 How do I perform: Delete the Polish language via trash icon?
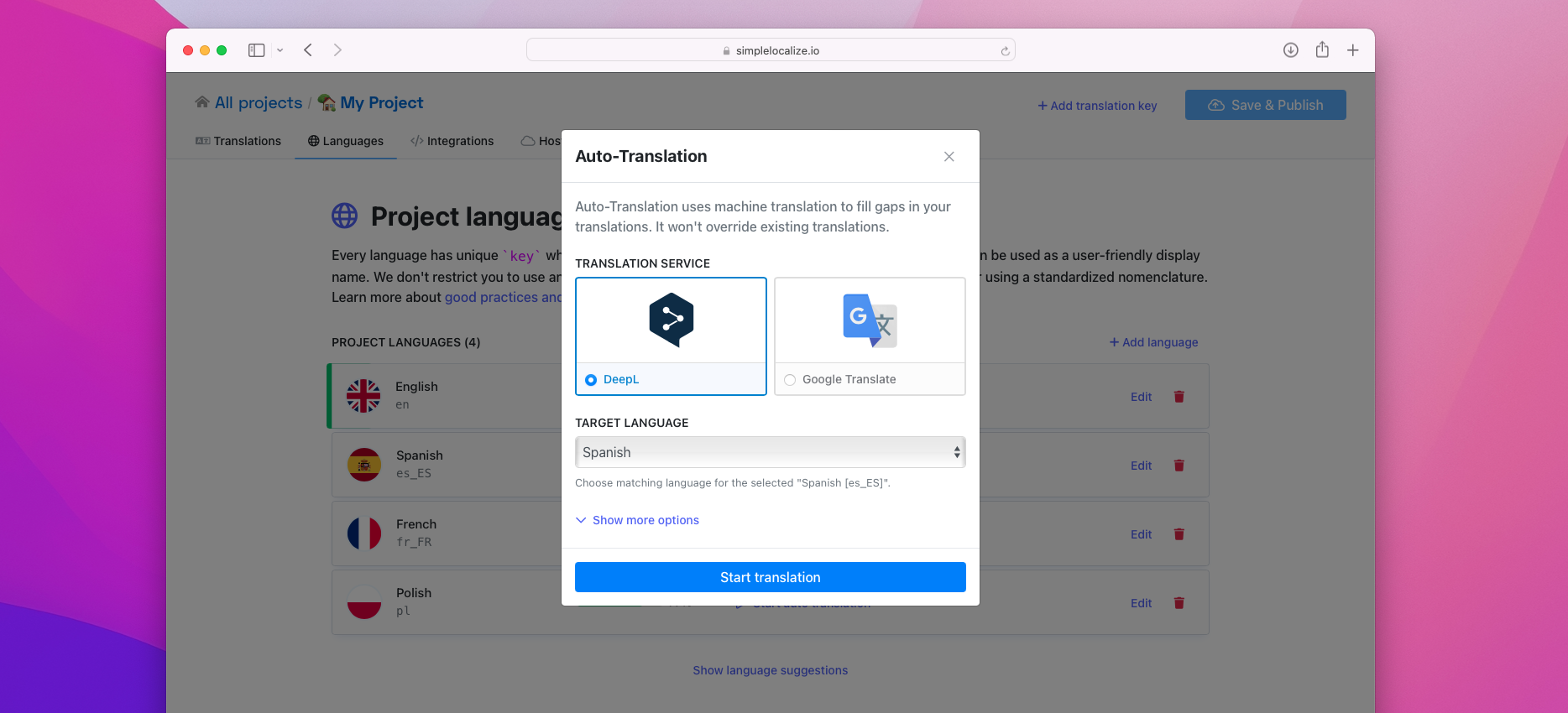[1179, 603]
